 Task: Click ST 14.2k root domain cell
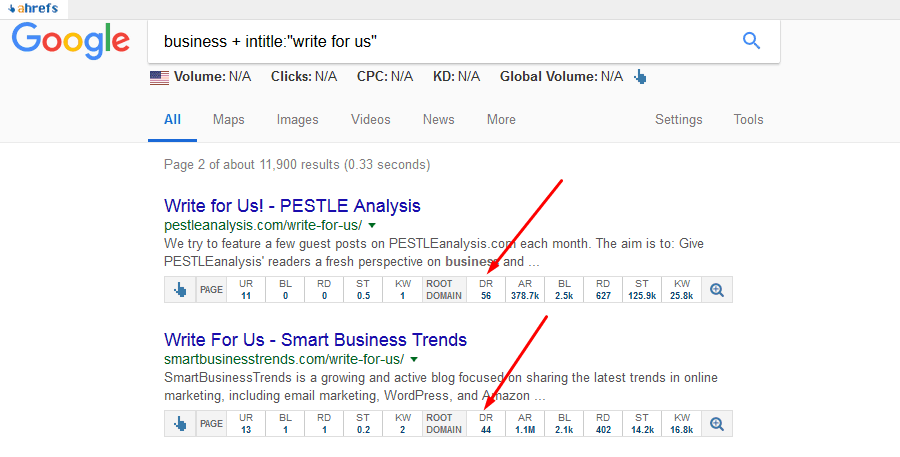tap(642, 424)
